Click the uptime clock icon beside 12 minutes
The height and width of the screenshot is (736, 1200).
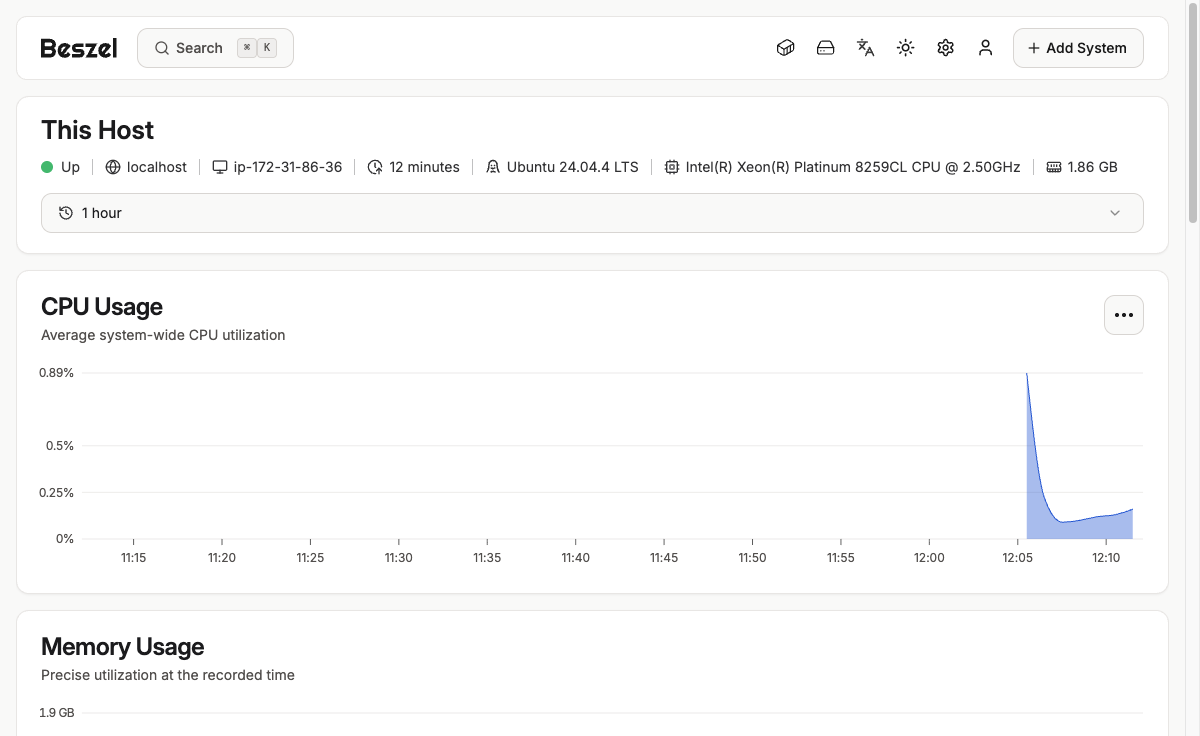pos(375,167)
